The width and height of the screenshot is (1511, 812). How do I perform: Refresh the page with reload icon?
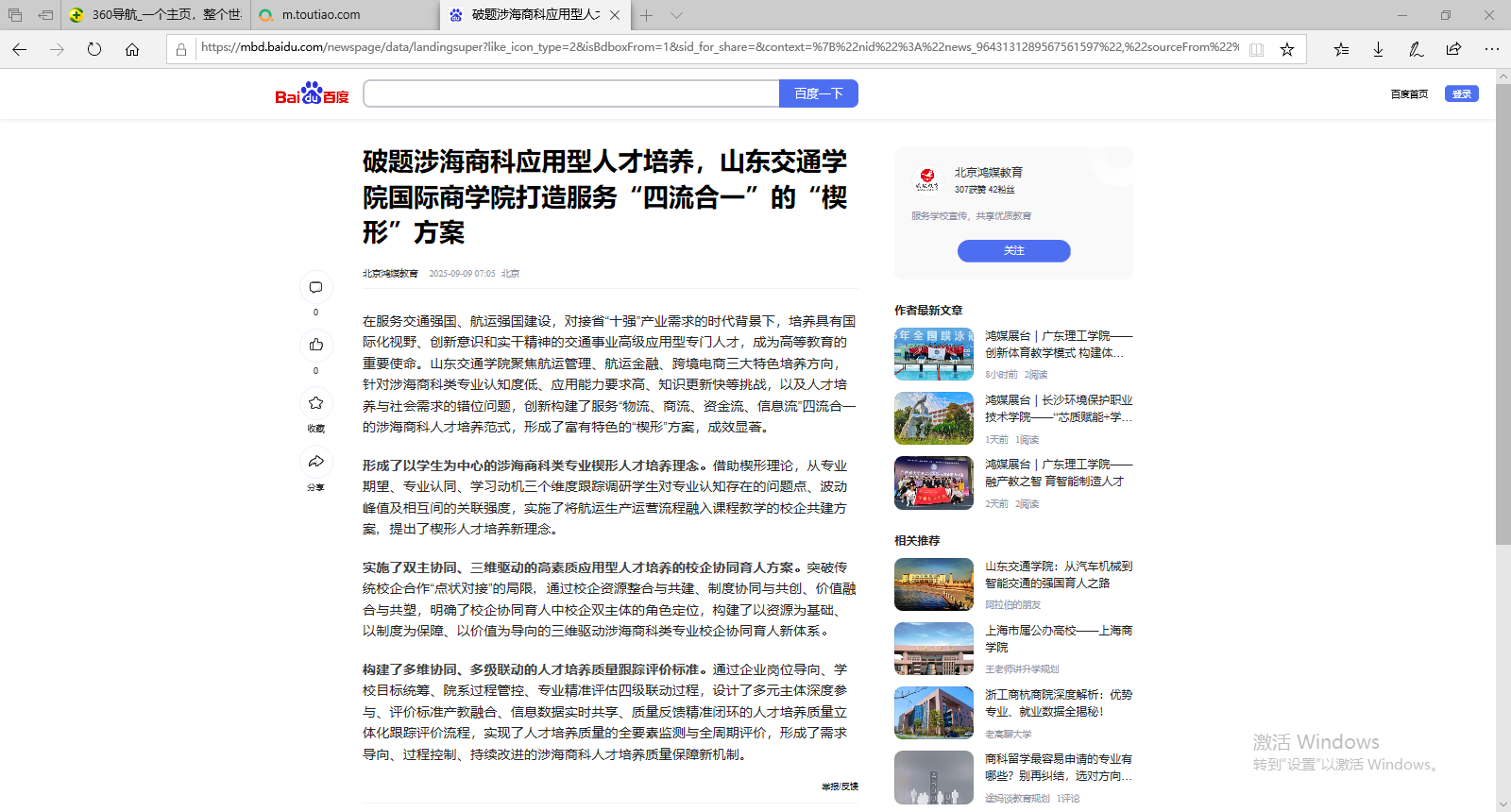tap(94, 49)
